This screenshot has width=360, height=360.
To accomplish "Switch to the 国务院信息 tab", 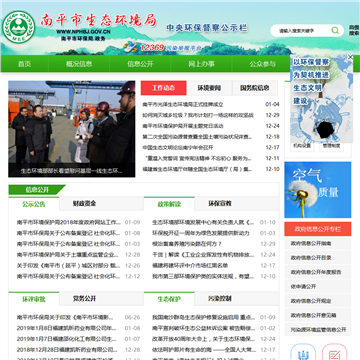I will point(255,88).
